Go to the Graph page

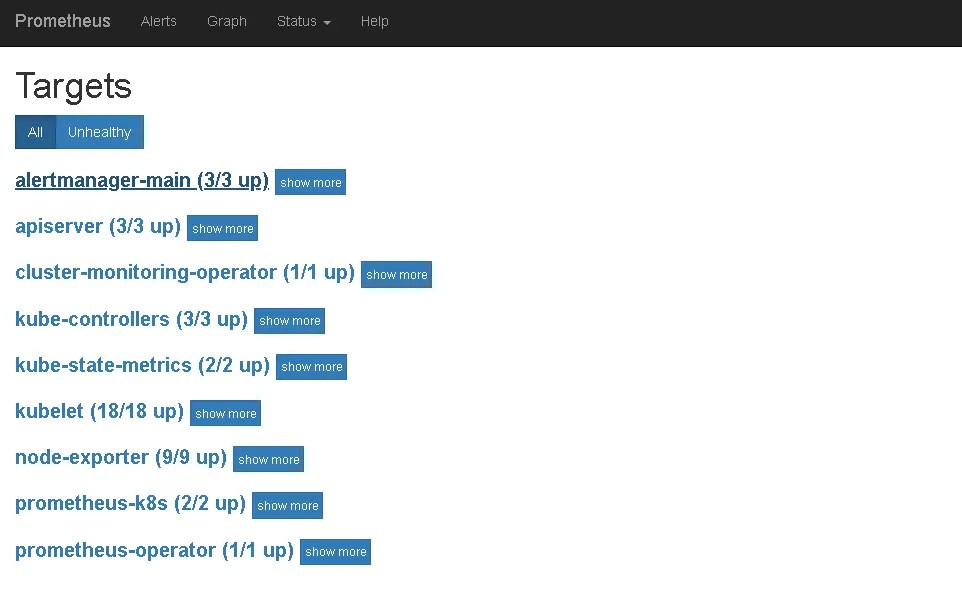[x=226, y=21]
